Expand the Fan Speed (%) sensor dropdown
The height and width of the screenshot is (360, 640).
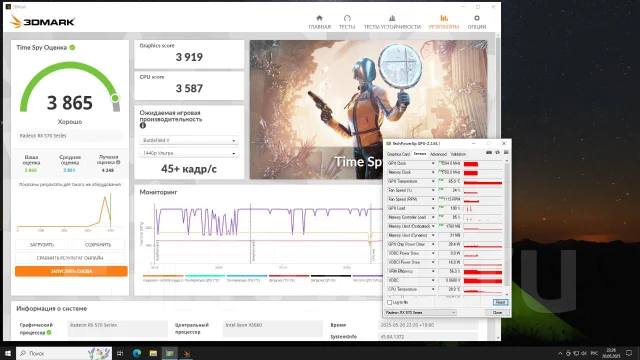click(x=433, y=190)
